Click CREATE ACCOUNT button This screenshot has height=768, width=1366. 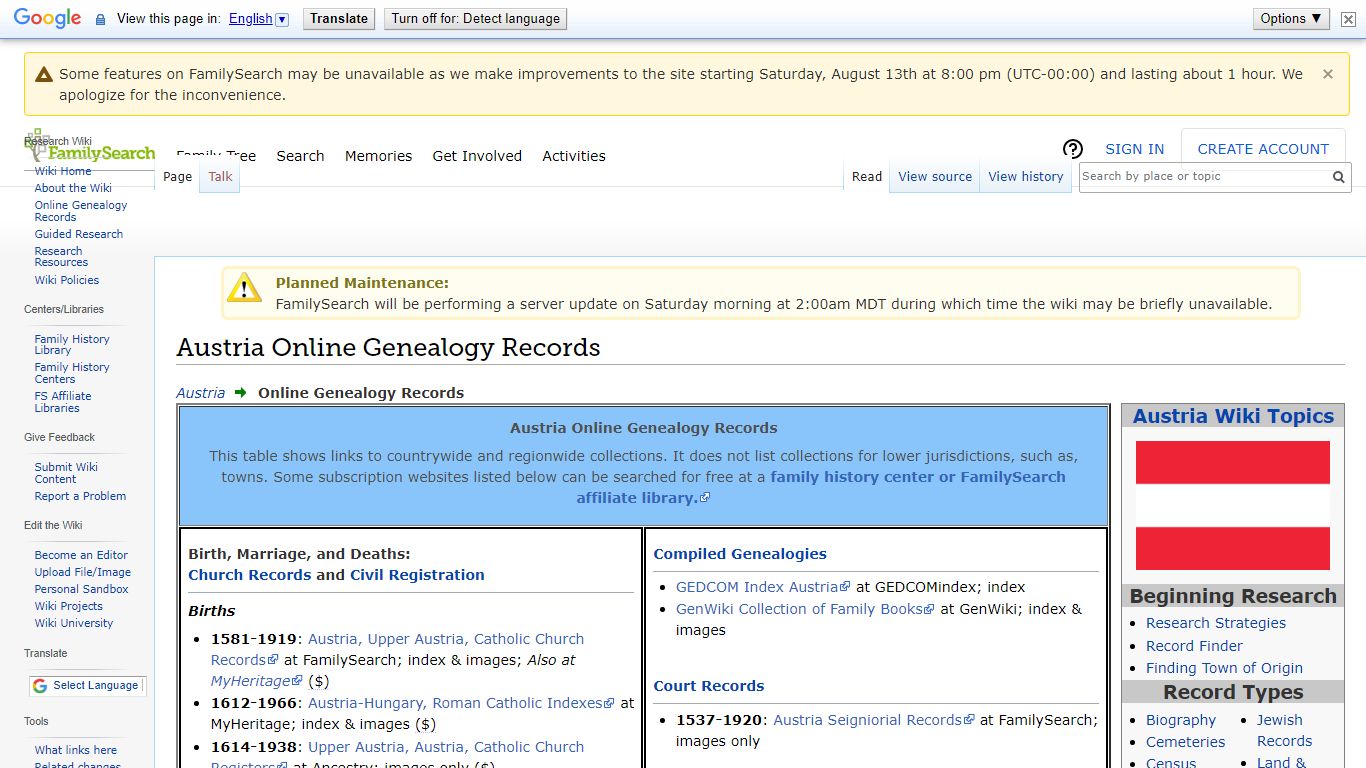[x=1263, y=149]
